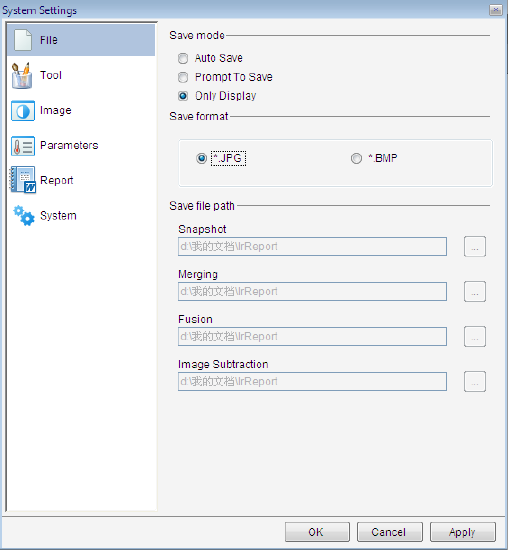Click the Image contrast icon
508x550 pixels.
(x=23, y=111)
